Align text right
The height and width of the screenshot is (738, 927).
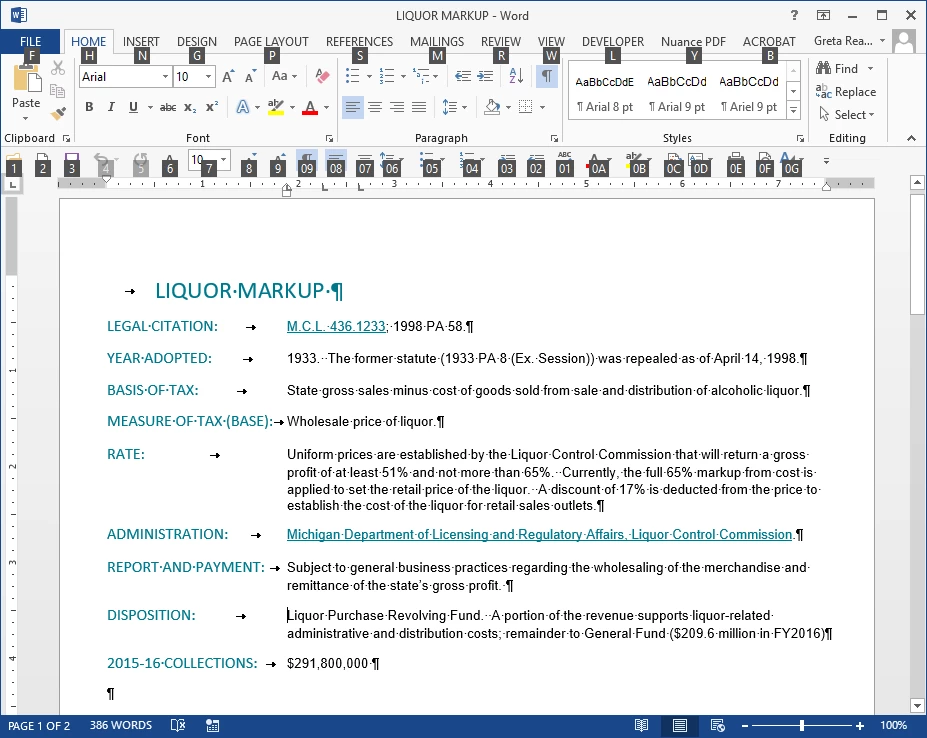coord(397,107)
